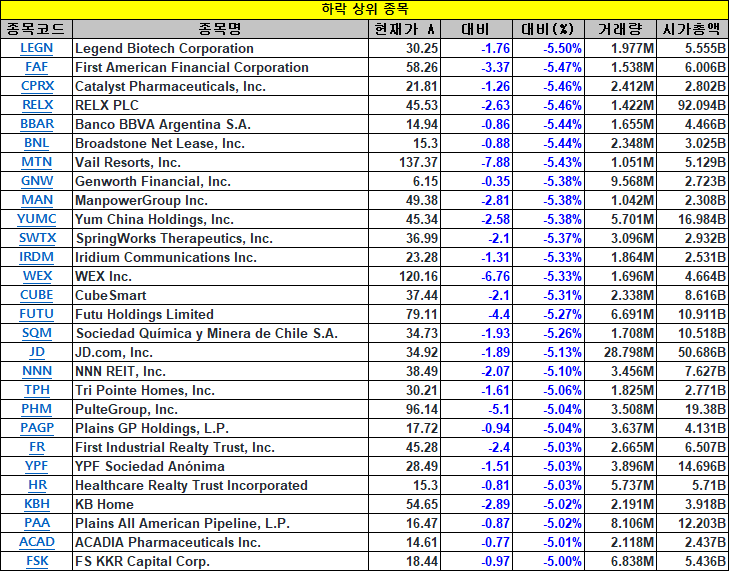Open the JD ticker link
Image resolution: width=729 pixels, height=571 pixels.
pos(37,352)
